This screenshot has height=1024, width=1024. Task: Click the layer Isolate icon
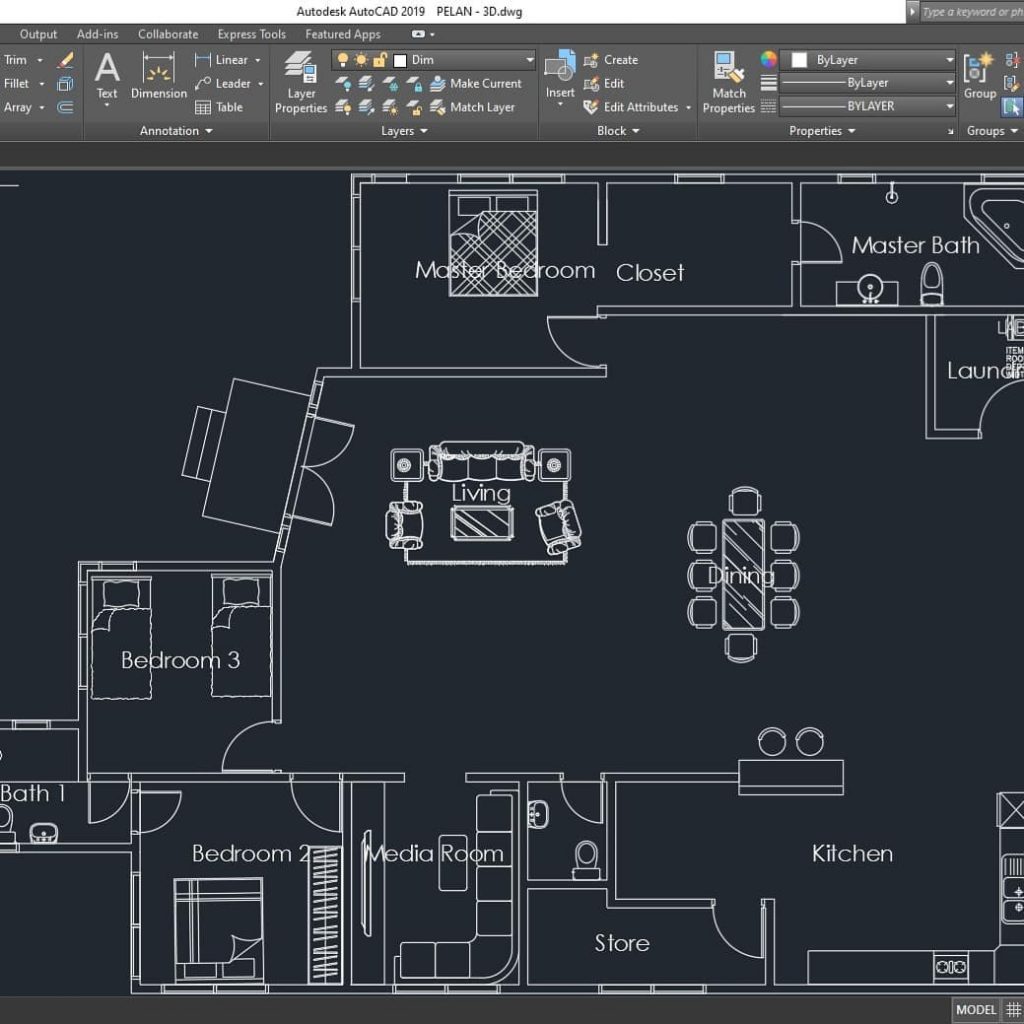click(366, 84)
